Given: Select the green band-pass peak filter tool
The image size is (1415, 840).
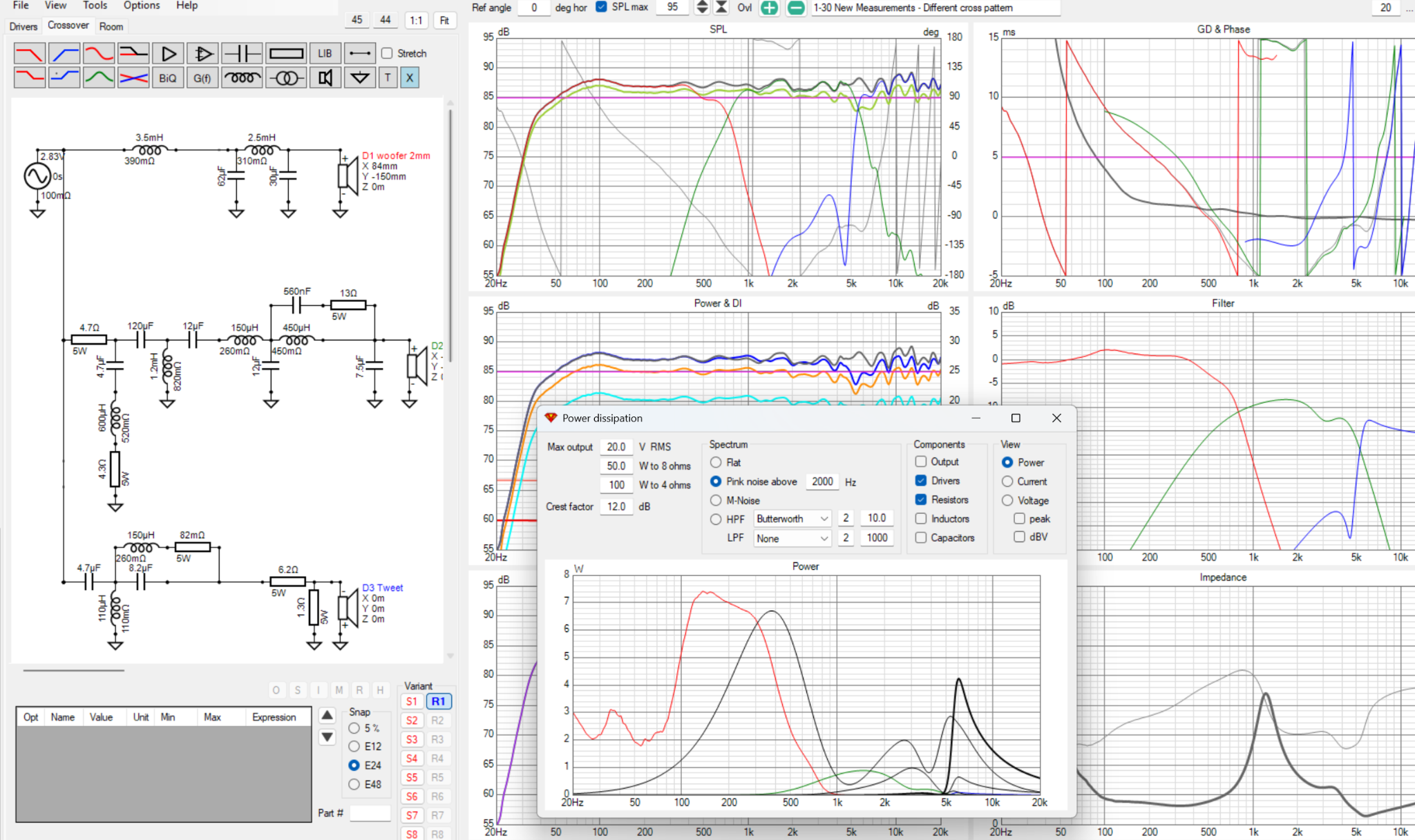Looking at the screenshot, I should click(x=99, y=77).
